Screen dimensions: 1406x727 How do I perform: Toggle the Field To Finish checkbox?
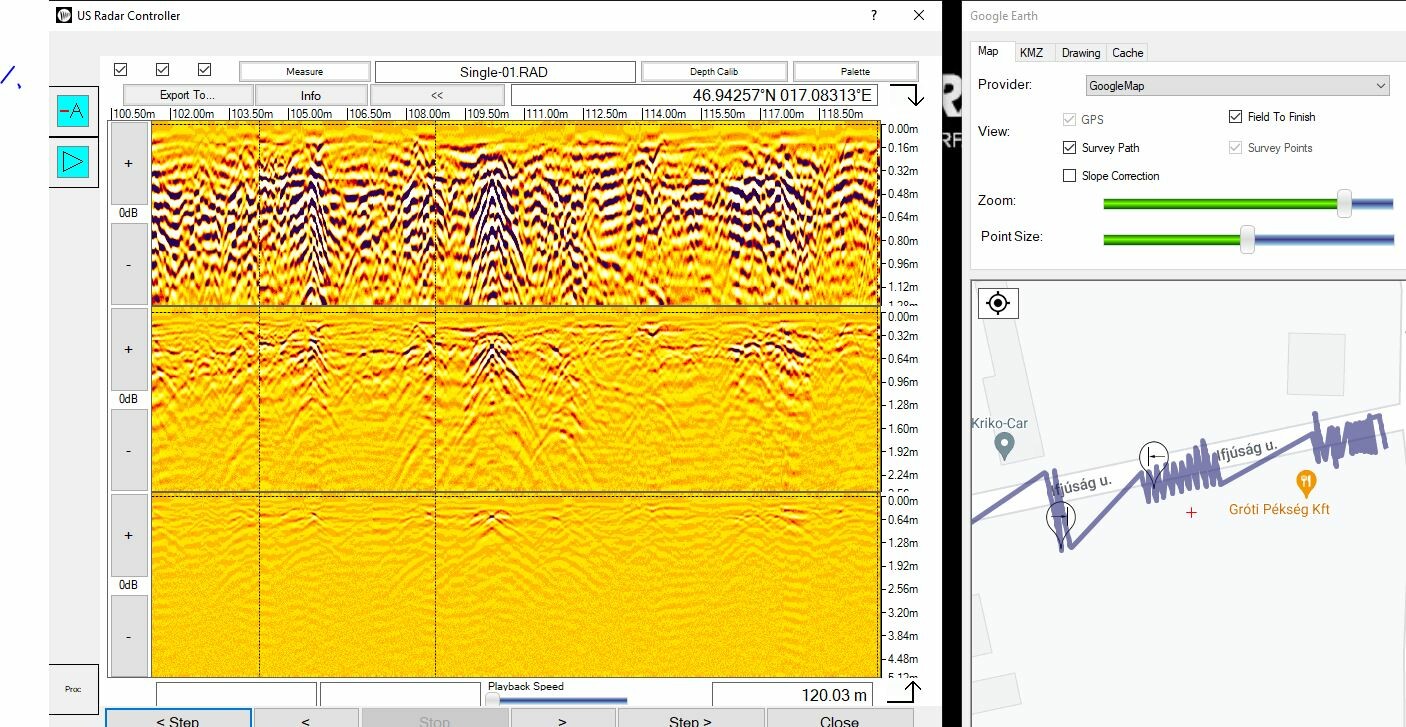click(x=1235, y=117)
